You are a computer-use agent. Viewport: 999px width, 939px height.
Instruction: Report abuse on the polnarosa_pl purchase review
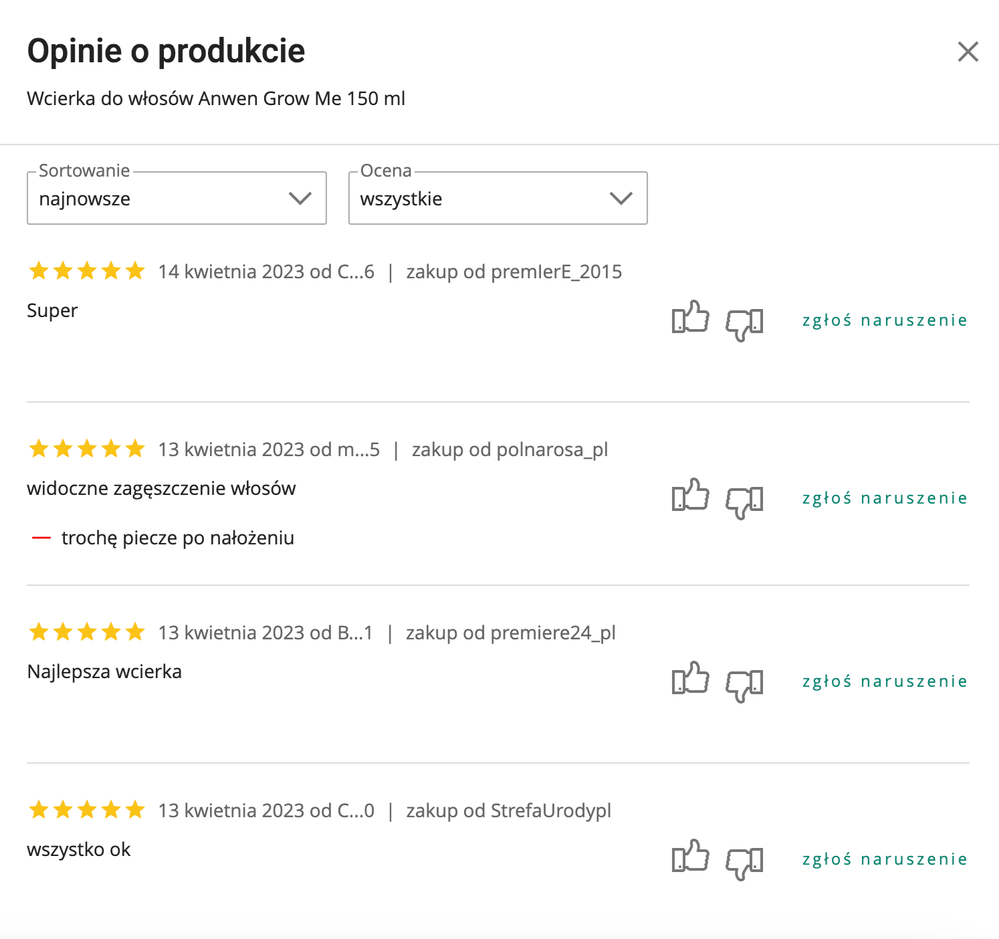pyautogui.click(x=884, y=498)
